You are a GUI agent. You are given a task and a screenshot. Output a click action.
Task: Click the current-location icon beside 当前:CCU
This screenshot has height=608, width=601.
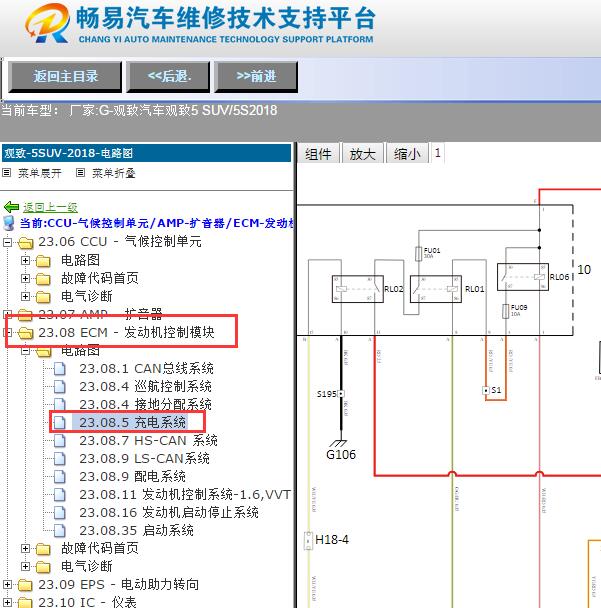9,224
